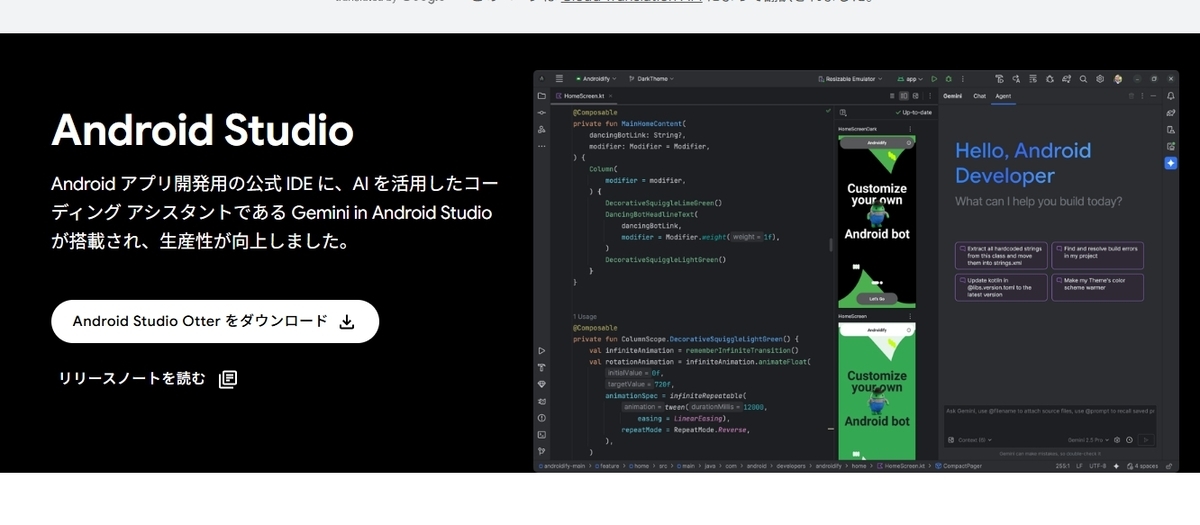Choose 'Make my Theme's color scheme warmer' suggestion

(1097, 288)
